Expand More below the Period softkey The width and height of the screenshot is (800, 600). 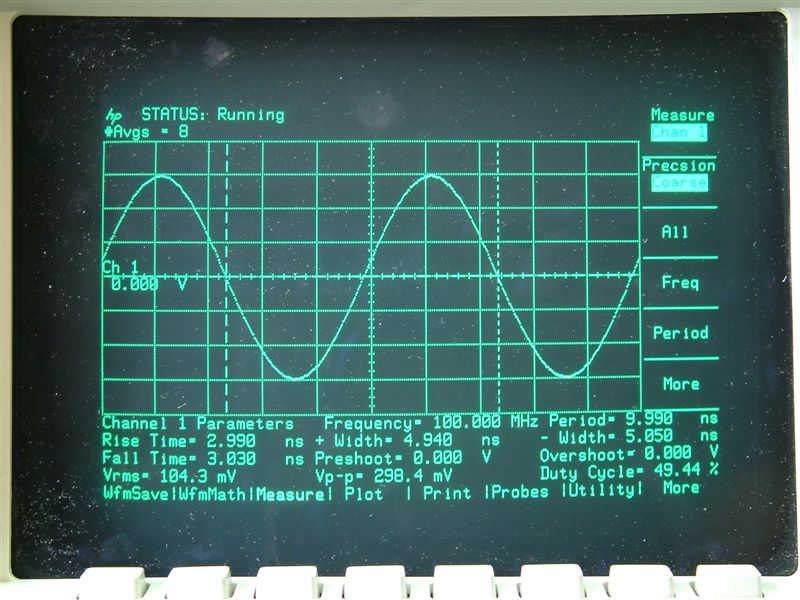680,384
